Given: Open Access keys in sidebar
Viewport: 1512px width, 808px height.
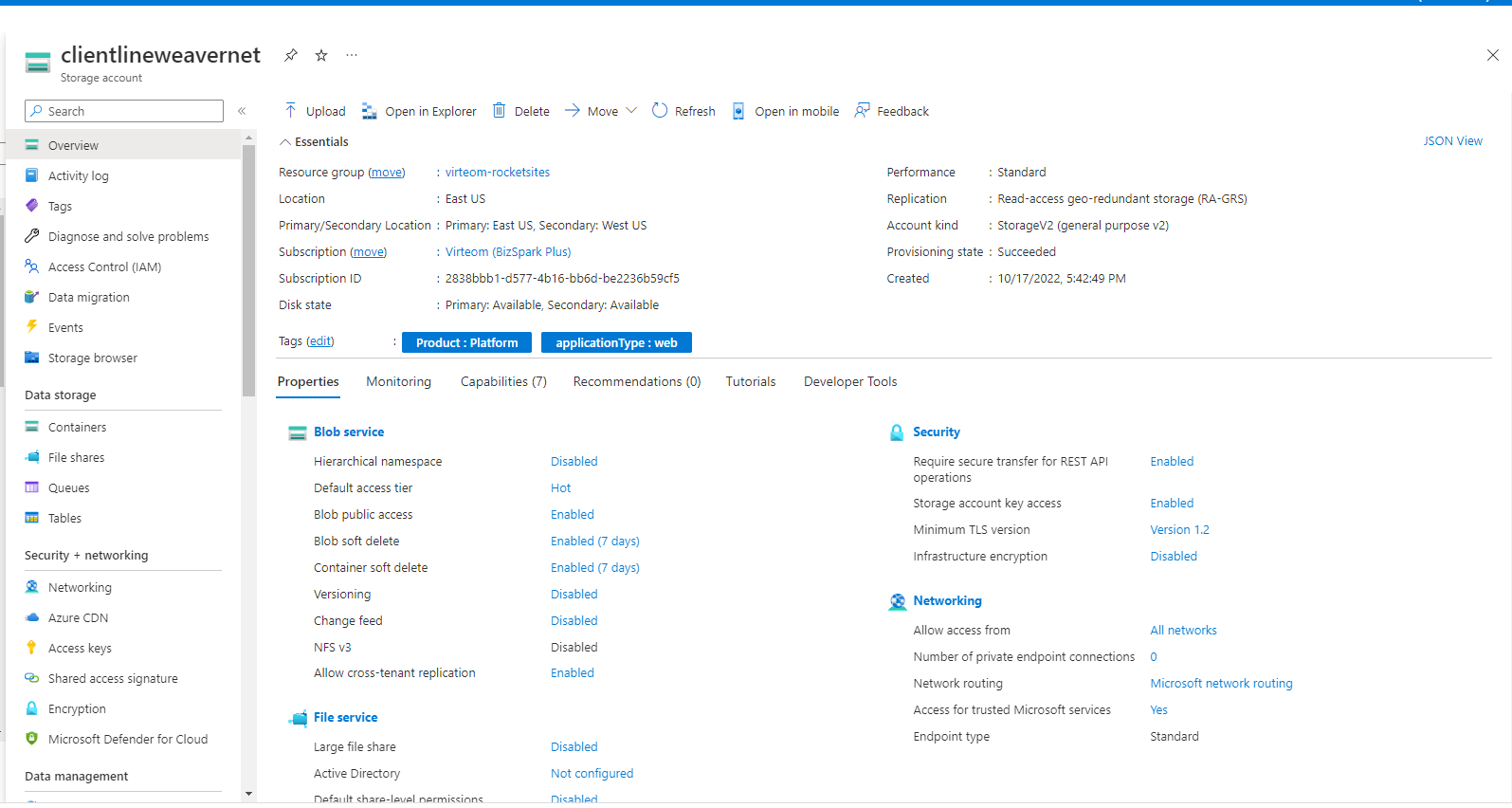Looking at the screenshot, I should [x=80, y=649].
